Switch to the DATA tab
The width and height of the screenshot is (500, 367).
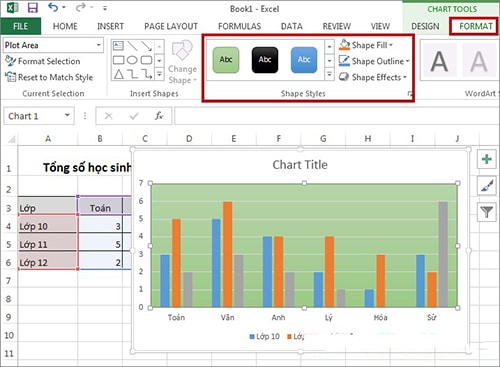coord(292,26)
